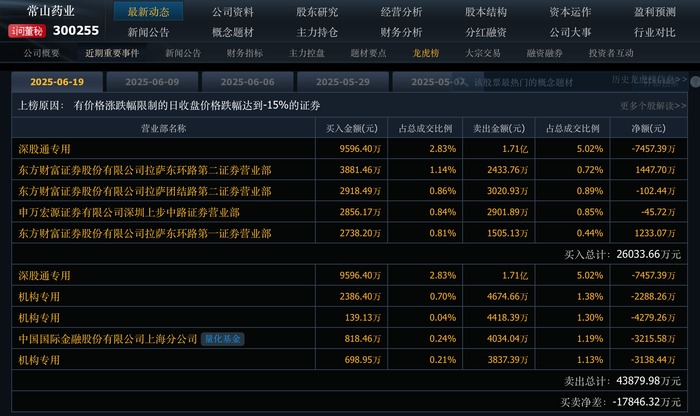
Task: Click 净额(元) column header
Action: click(648, 129)
